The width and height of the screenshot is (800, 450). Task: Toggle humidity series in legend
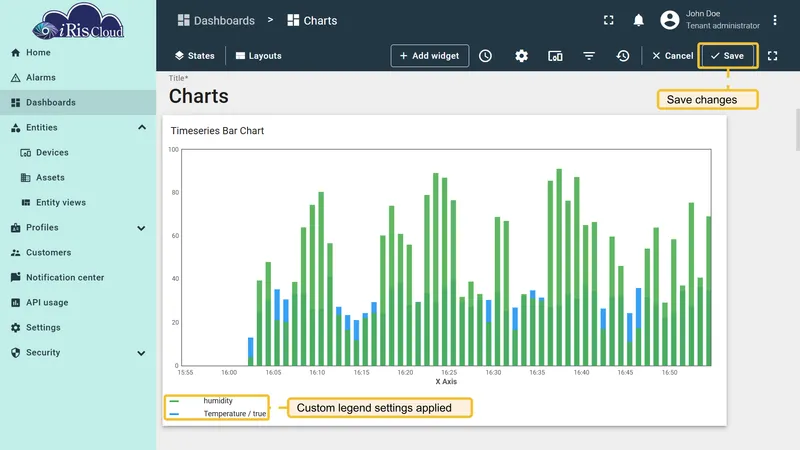tap(217, 401)
